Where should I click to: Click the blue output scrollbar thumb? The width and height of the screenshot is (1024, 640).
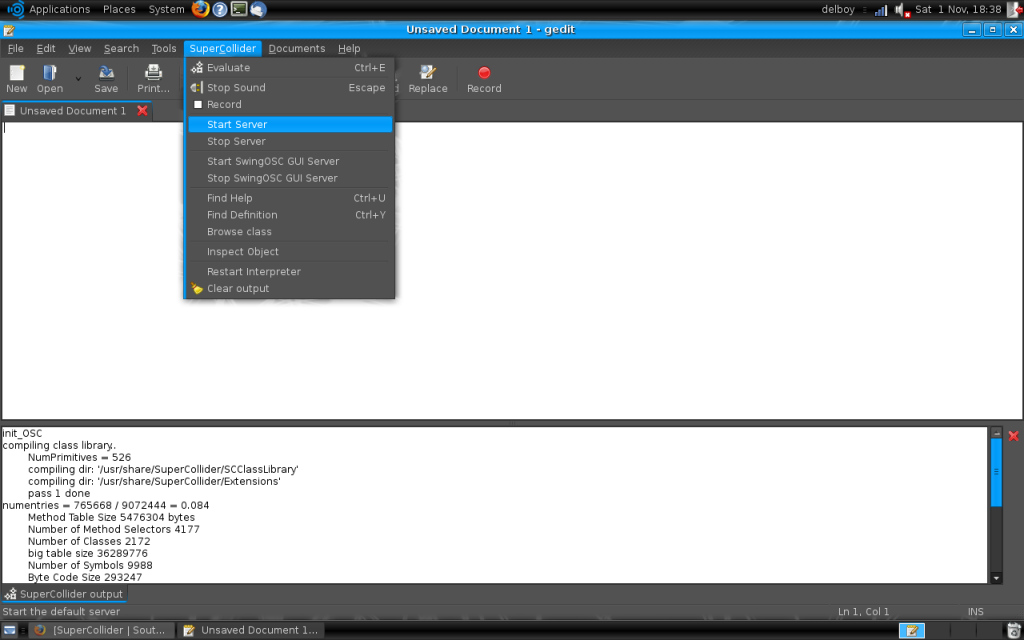coord(997,472)
